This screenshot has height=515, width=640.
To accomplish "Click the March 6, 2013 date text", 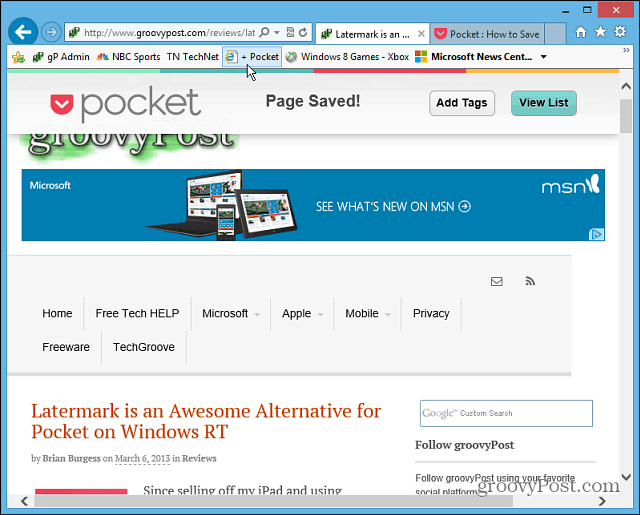I will click(x=142, y=458).
